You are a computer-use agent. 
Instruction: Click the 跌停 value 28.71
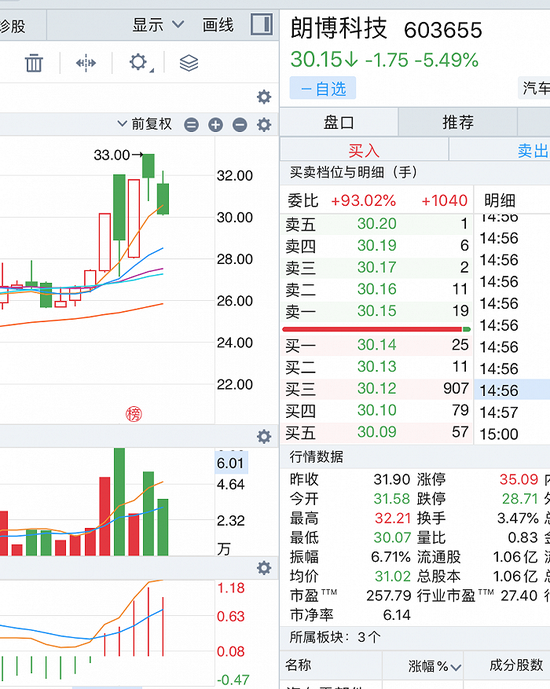520,499
